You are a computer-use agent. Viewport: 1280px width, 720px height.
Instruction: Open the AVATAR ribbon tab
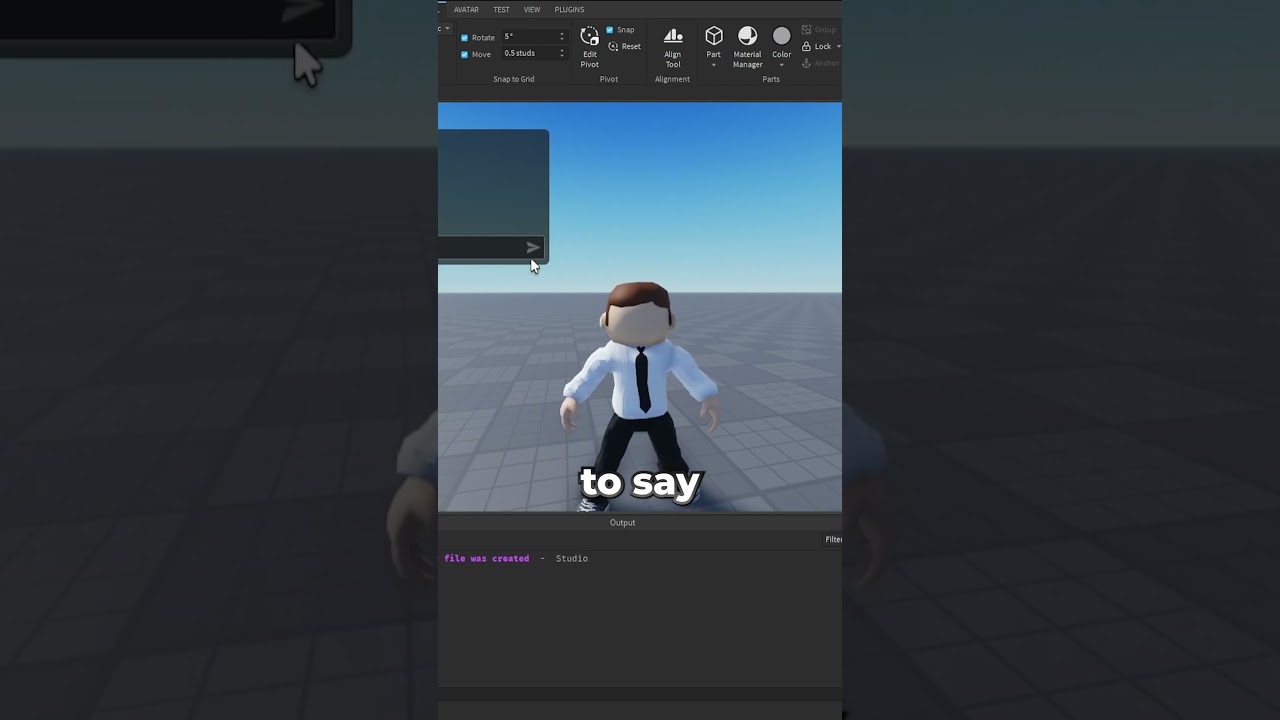tap(466, 10)
